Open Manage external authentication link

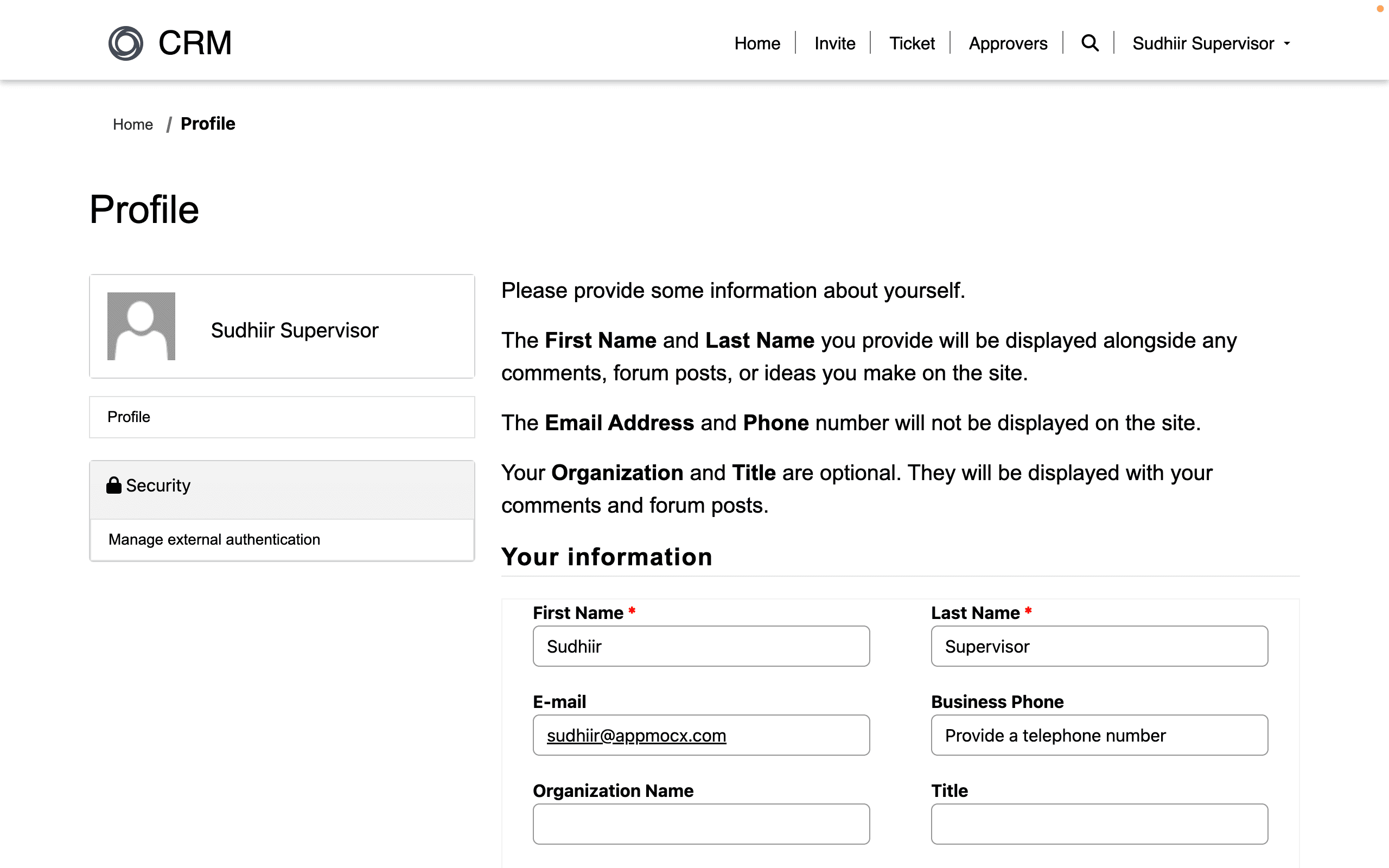(x=214, y=540)
